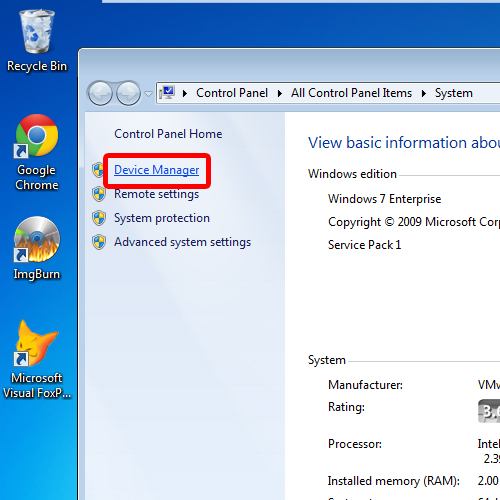Click the Back navigation arrow

[99, 93]
